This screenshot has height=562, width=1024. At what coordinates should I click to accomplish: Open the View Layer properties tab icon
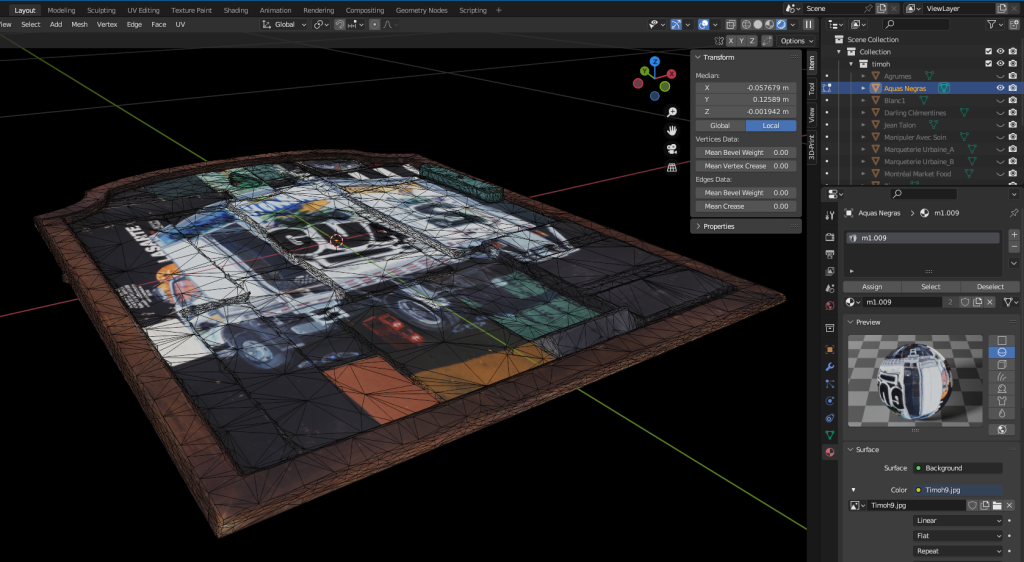click(x=829, y=271)
